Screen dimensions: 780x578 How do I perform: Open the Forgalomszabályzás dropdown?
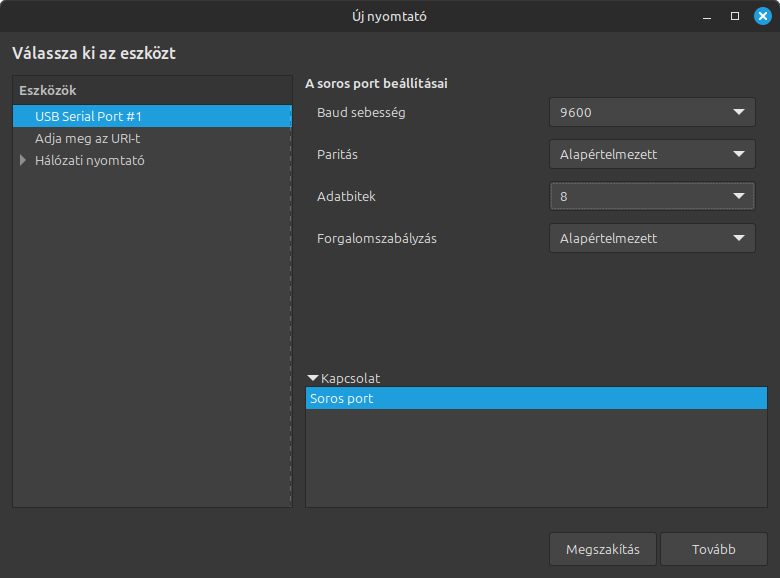(x=652, y=238)
